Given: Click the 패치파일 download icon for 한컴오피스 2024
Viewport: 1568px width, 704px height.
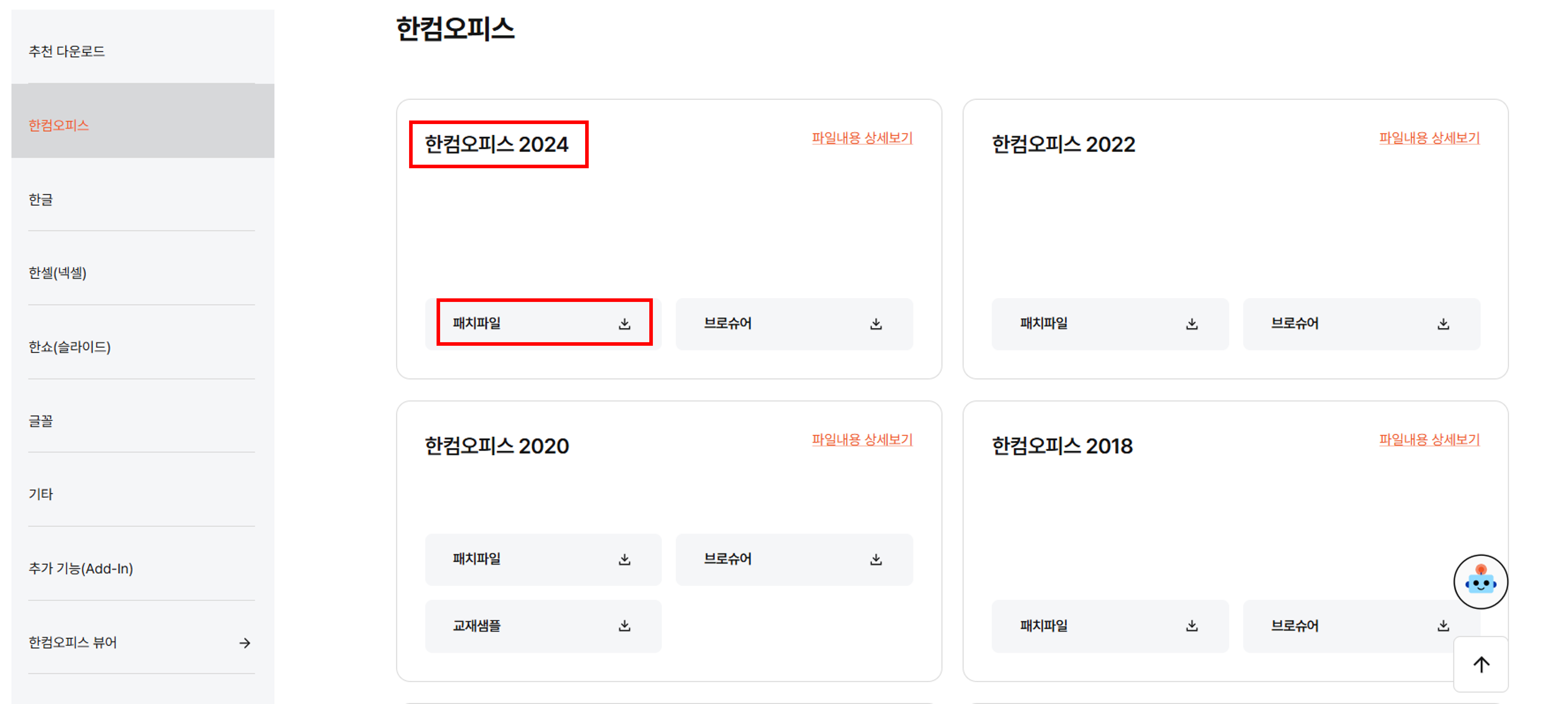Looking at the screenshot, I should pos(625,324).
